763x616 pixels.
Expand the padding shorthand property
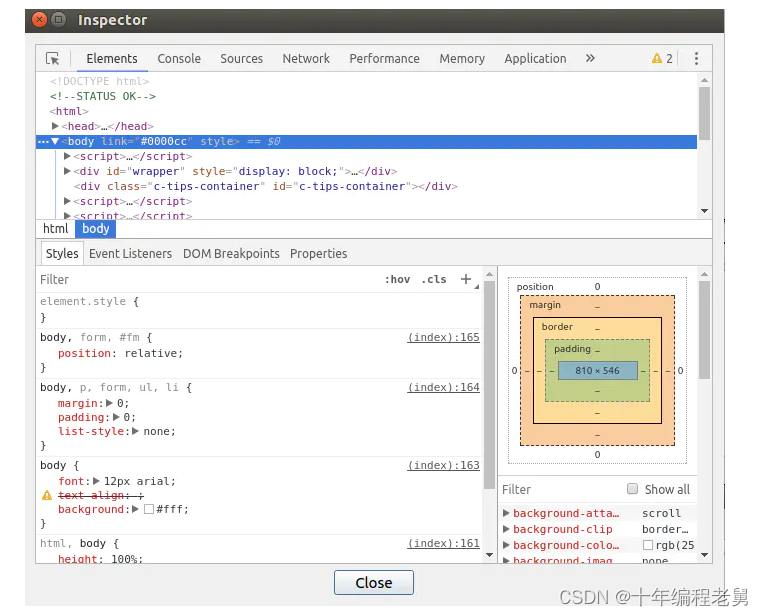[116, 417]
